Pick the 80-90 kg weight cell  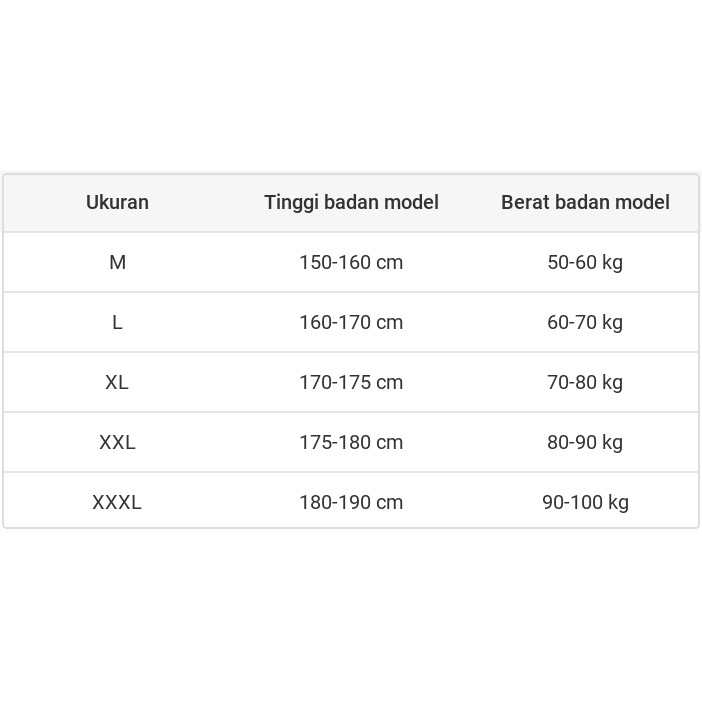coord(585,442)
